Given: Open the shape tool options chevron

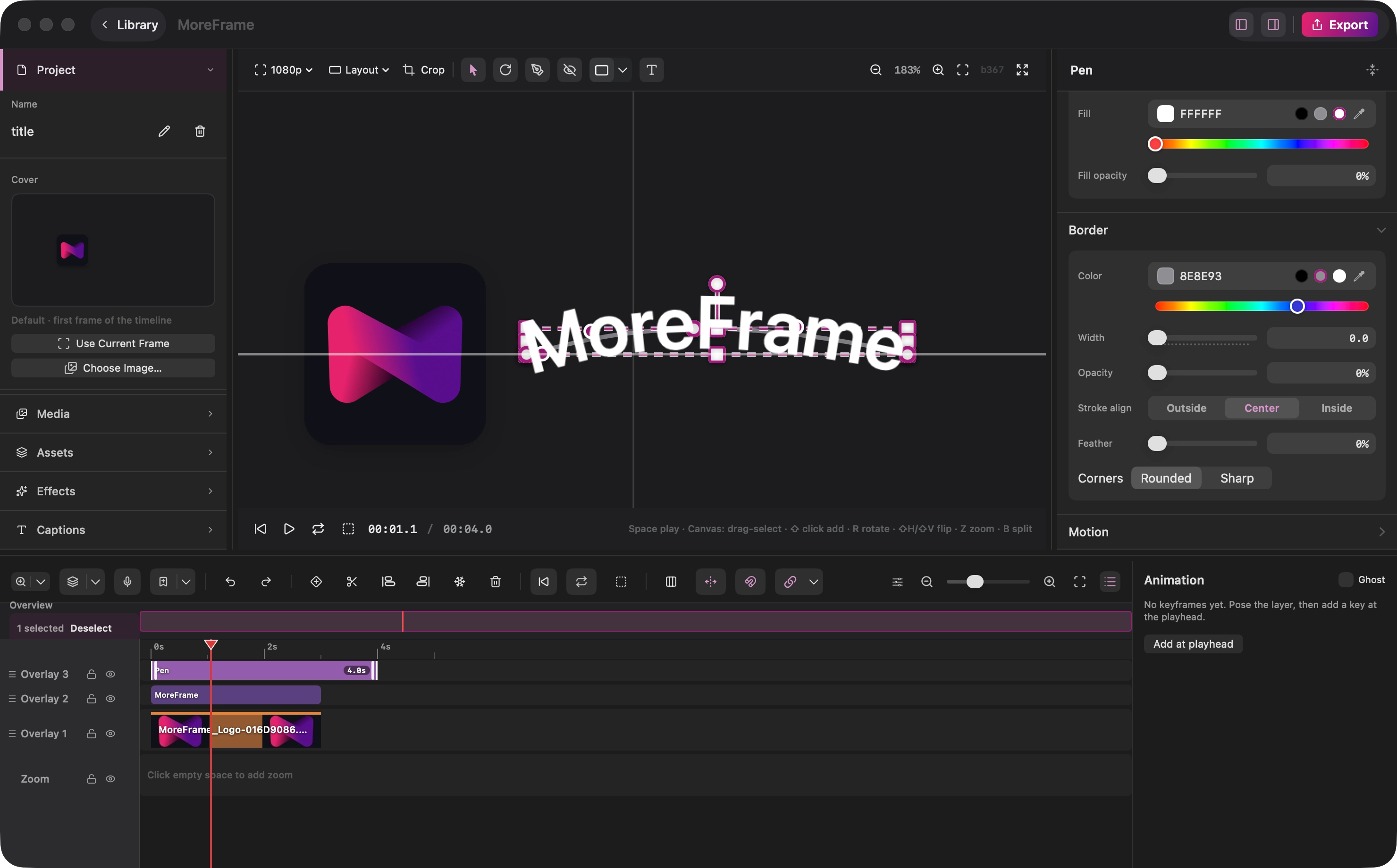Looking at the screenshot, I should 623,70.
